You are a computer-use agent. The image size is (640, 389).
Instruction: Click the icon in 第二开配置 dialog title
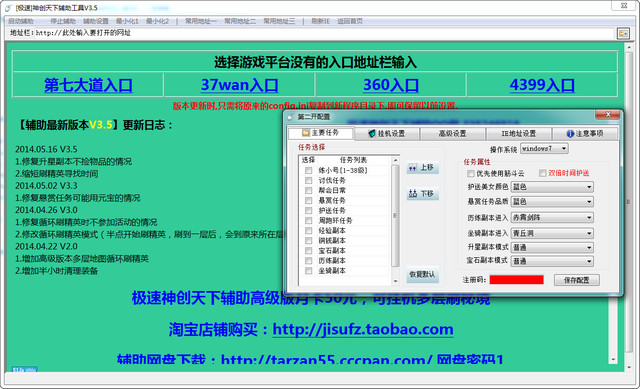(x=291, y=117)
